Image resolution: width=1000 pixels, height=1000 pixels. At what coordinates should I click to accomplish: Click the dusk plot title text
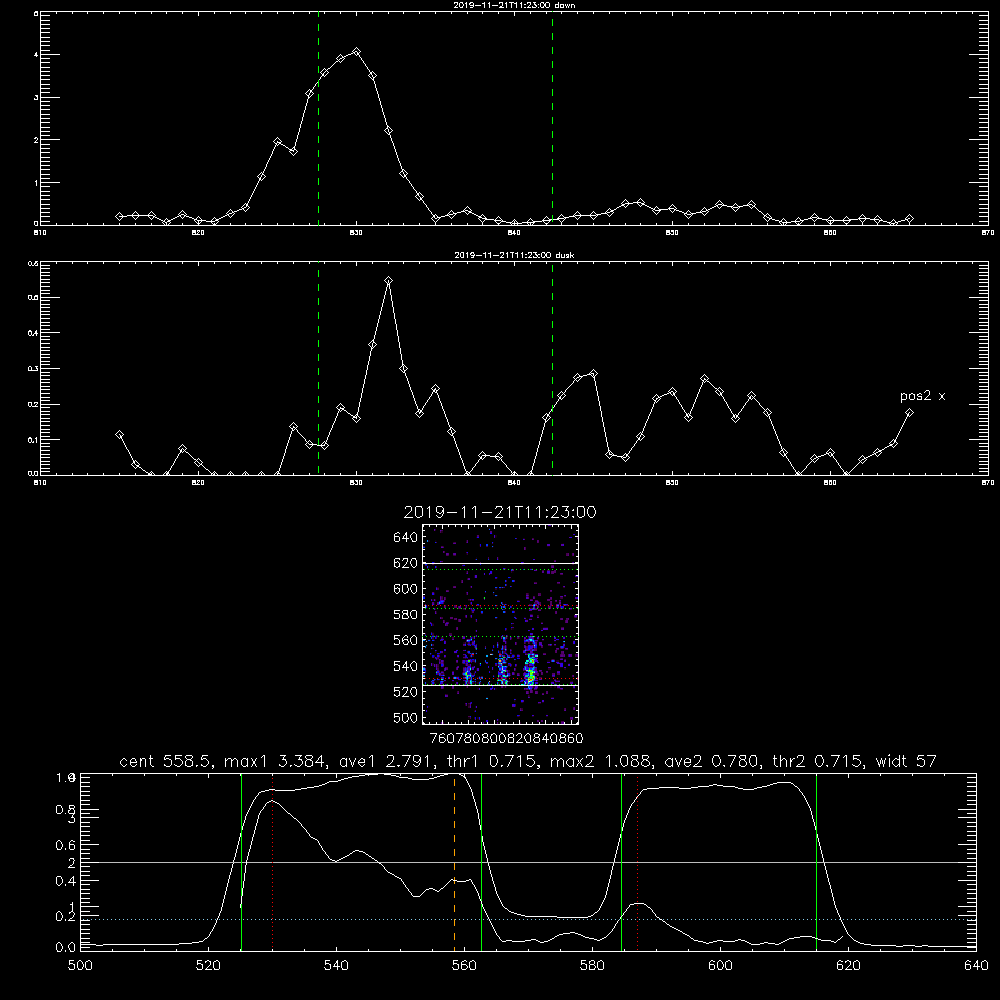tap(514, 255)
